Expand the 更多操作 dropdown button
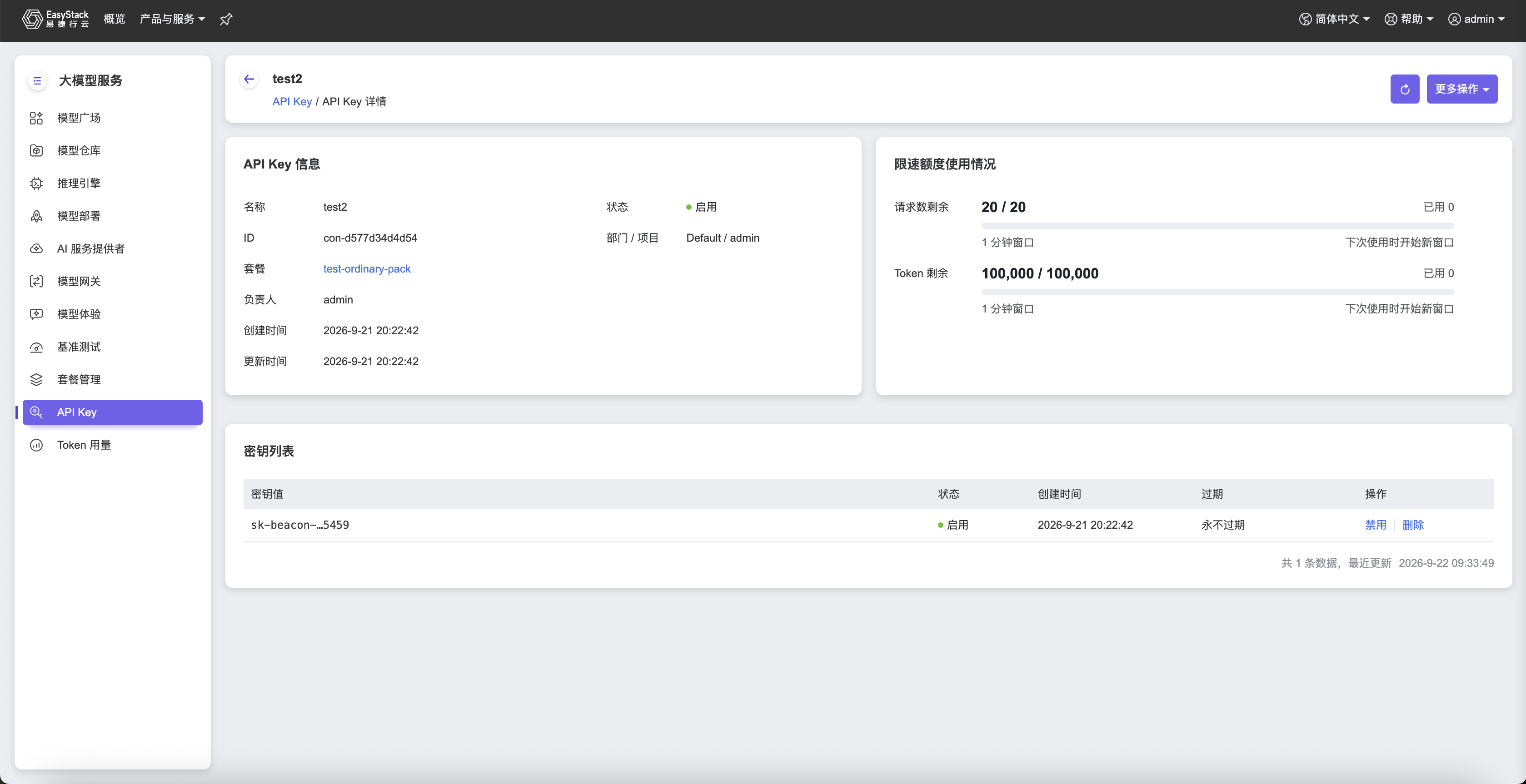The width and height of the screenshot is (1526, 784). (1462, 89)
